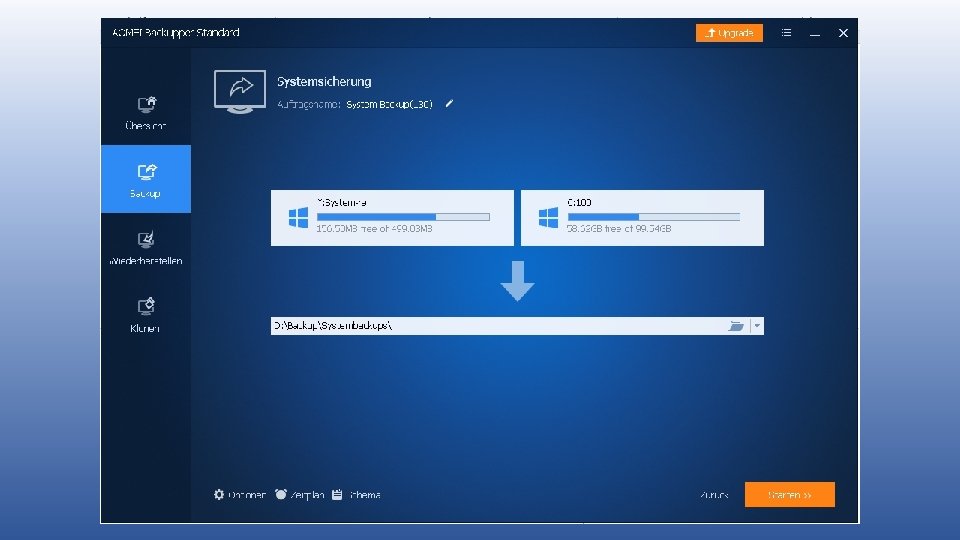Click the task name System Backup text
This screenshot has width=960, height=540.
(389, 105)
